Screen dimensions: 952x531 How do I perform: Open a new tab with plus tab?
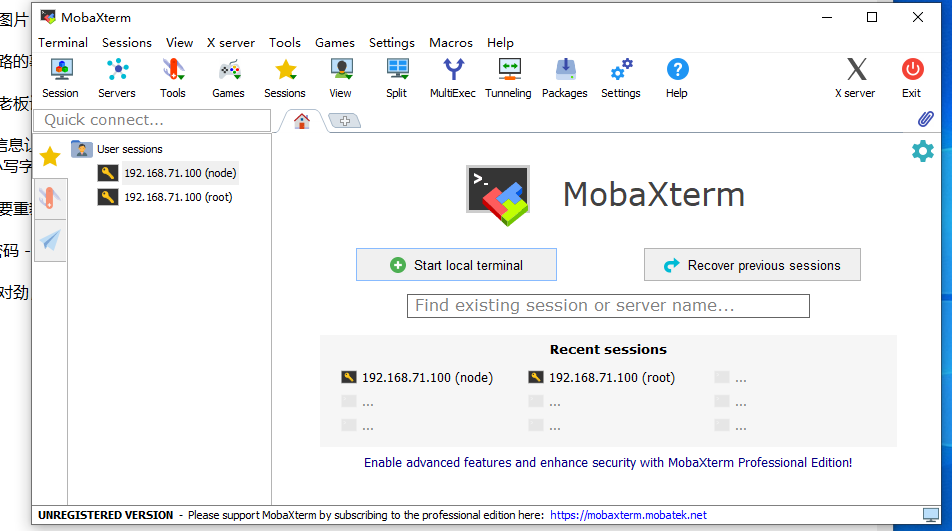pos(345,121)
